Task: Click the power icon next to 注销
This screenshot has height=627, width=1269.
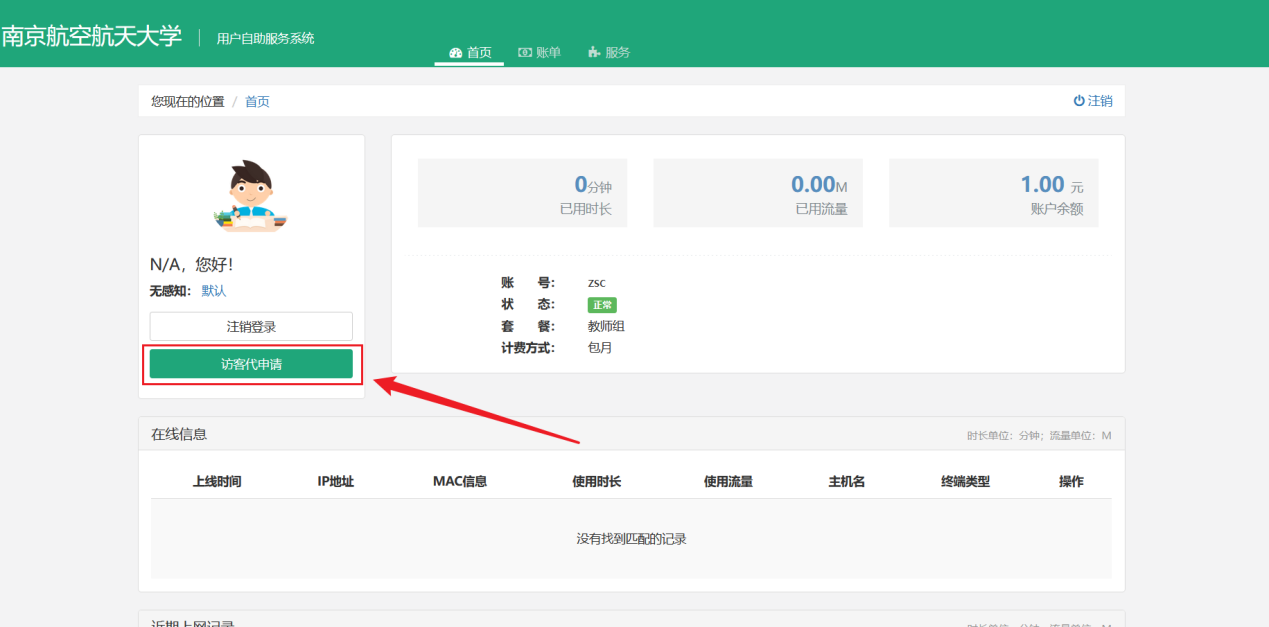Action: 1079,101
